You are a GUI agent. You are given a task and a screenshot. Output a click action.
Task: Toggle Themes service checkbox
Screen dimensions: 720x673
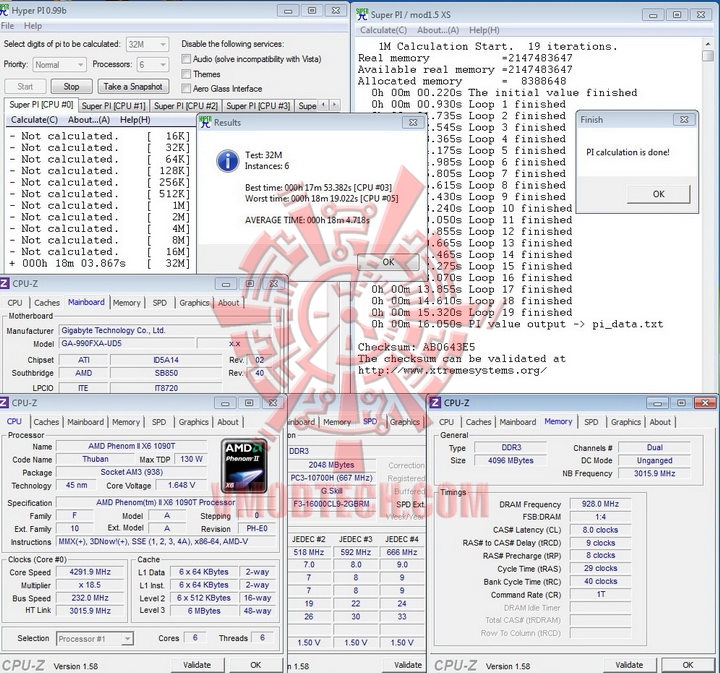tap(186, 74)
